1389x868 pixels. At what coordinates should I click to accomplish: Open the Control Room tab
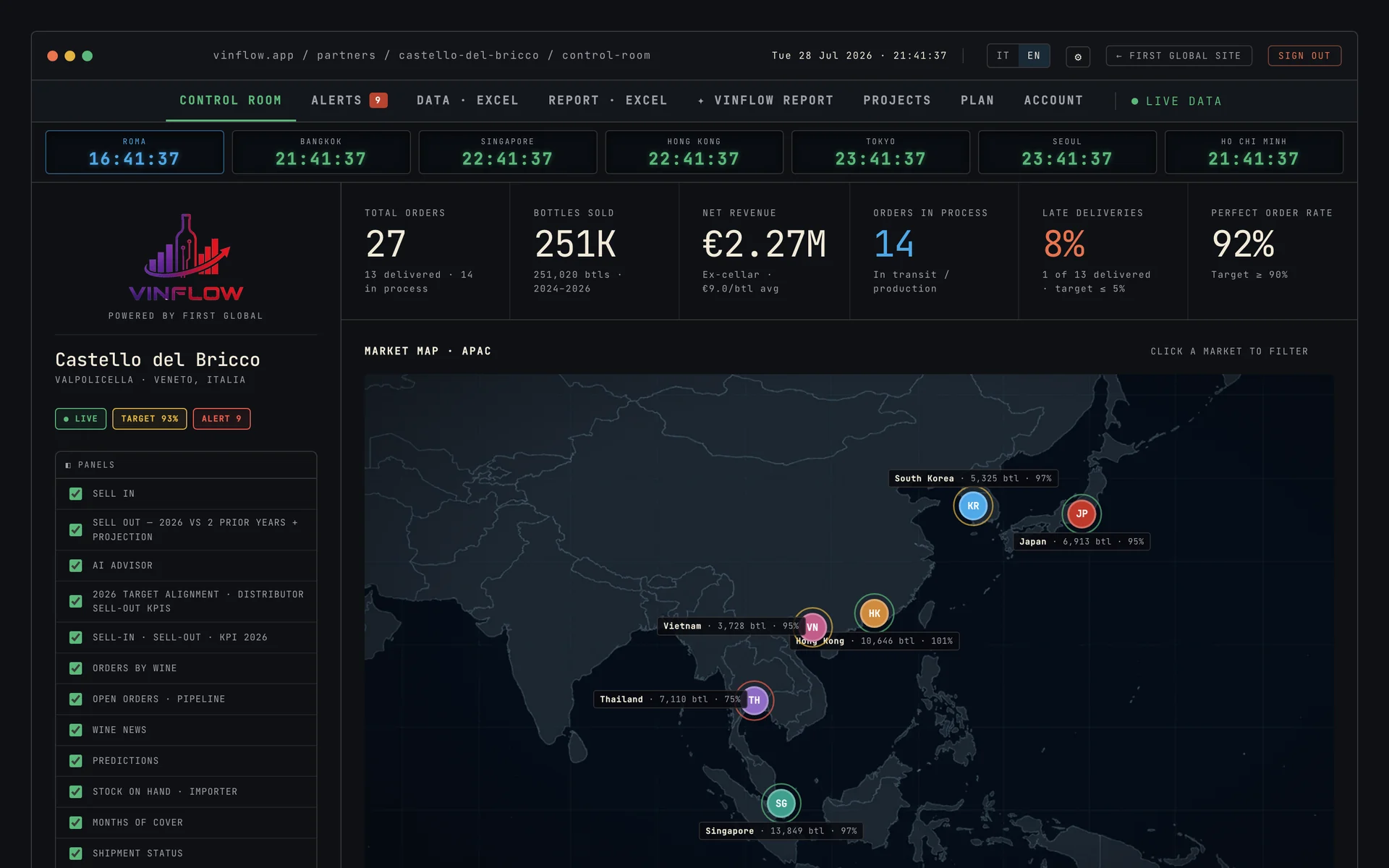click(x=231, y=101)
